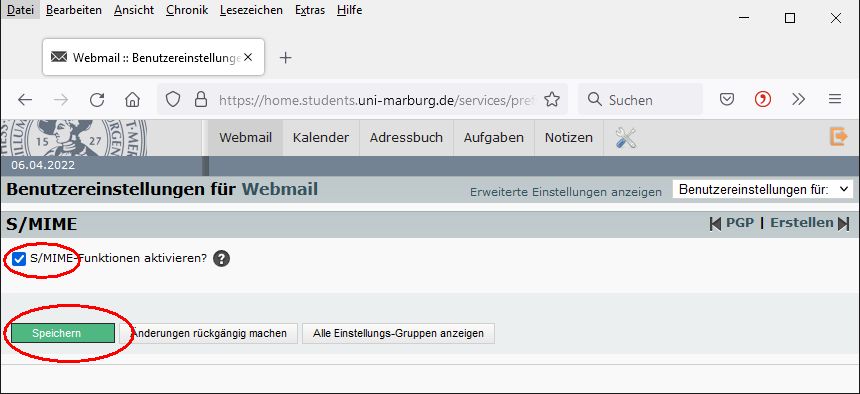Click the question mark help icon

tap(221, 258)
